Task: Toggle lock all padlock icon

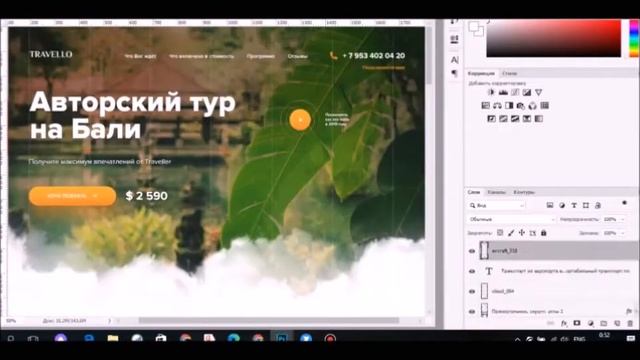Action: (x=544, y=233)
